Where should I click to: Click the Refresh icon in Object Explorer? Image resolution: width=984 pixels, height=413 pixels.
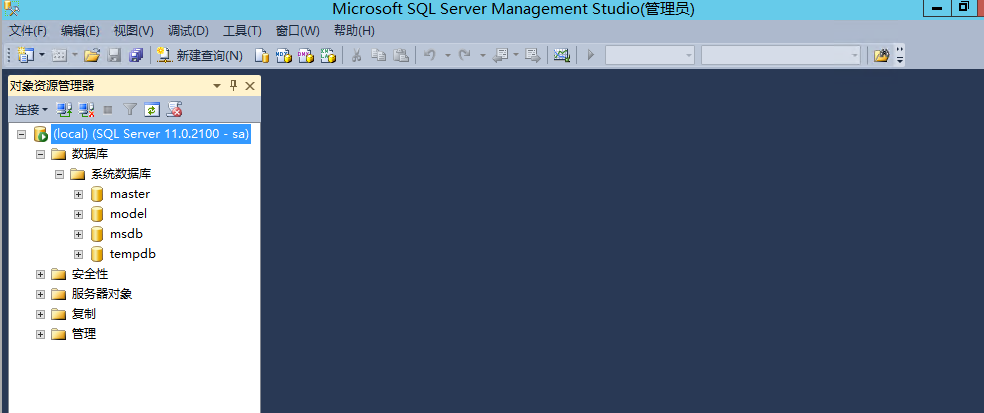pos(152,110)
